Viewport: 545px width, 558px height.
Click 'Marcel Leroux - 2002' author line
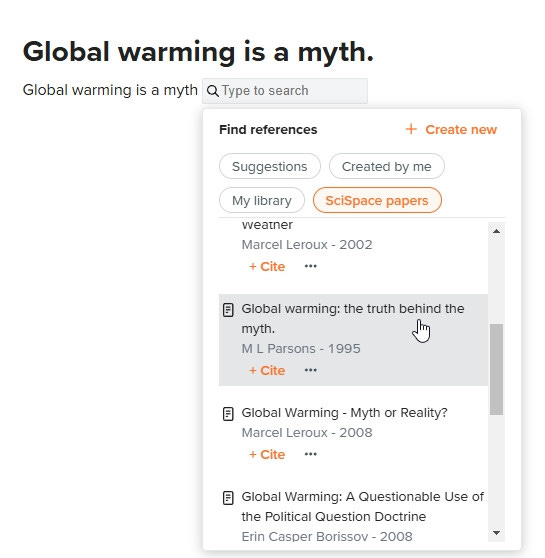[307, 245]
